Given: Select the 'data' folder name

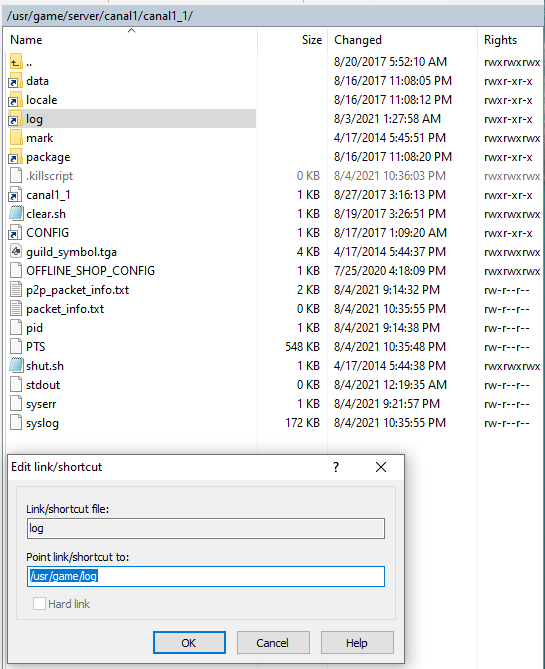Looking at the screenshot, I should click(x=37, y=81).
